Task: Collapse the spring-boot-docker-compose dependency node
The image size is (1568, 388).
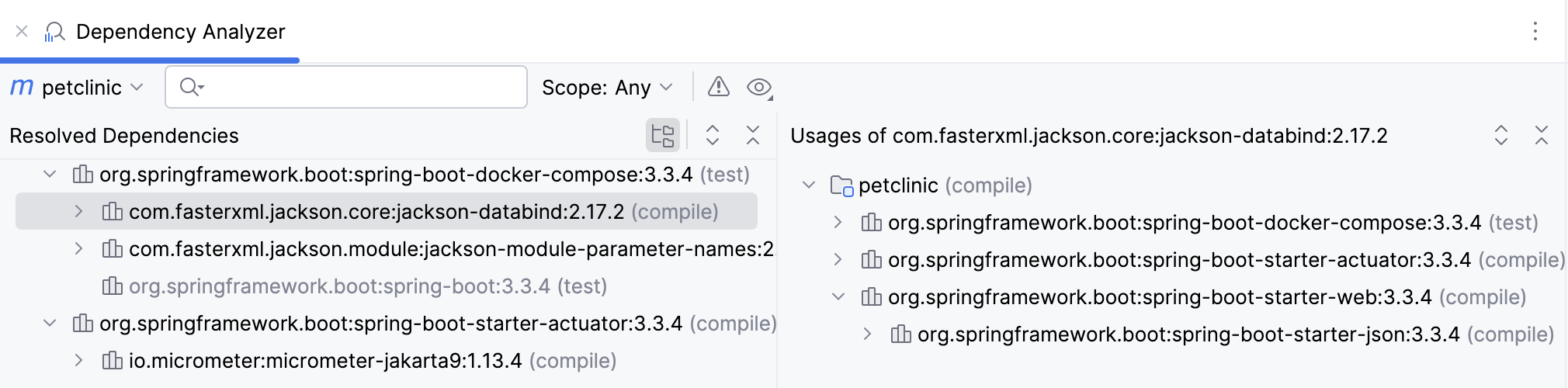Action: [50, 175]
